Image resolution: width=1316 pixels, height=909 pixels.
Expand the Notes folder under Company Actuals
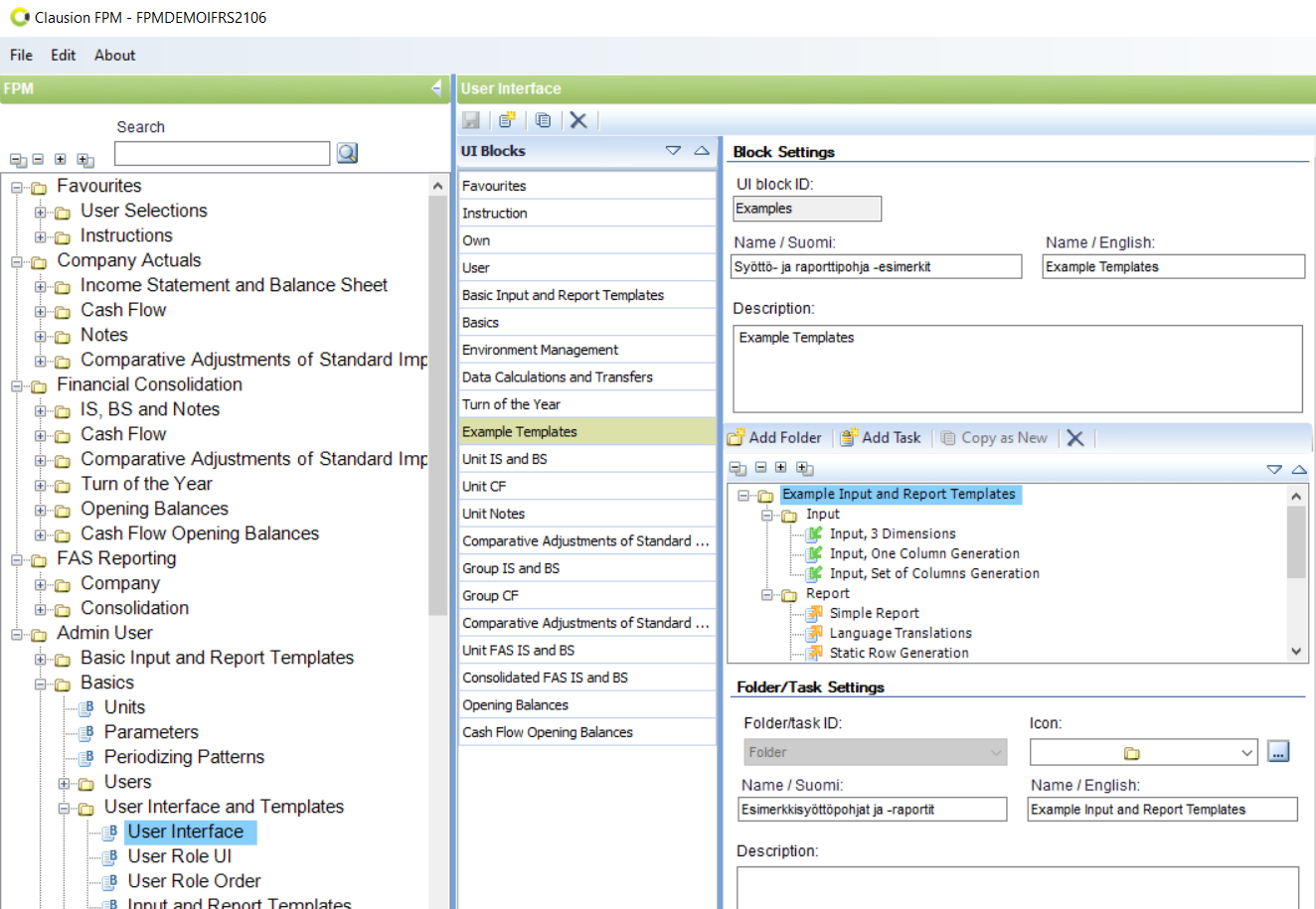[41, 336]
